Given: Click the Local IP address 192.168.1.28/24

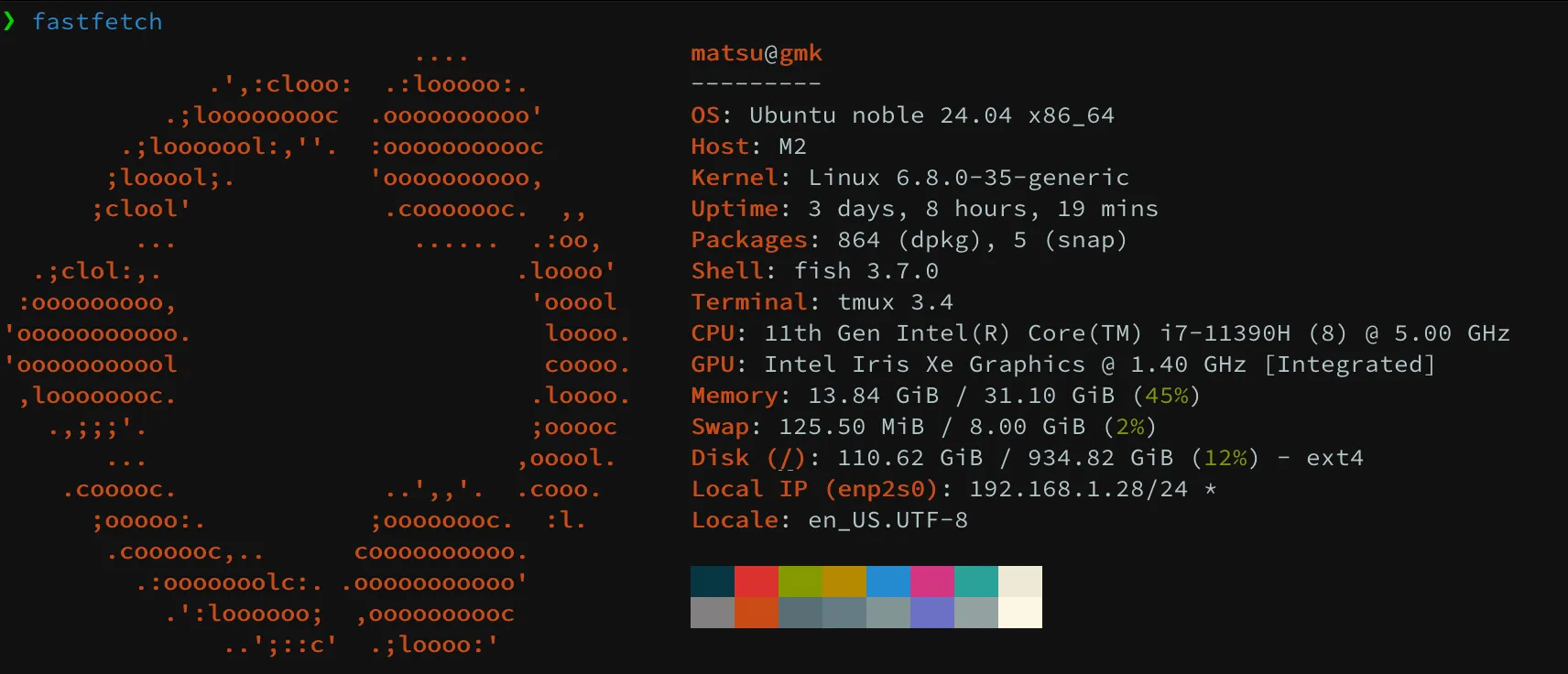Looking at the screenshot, I should (1078, 489).
